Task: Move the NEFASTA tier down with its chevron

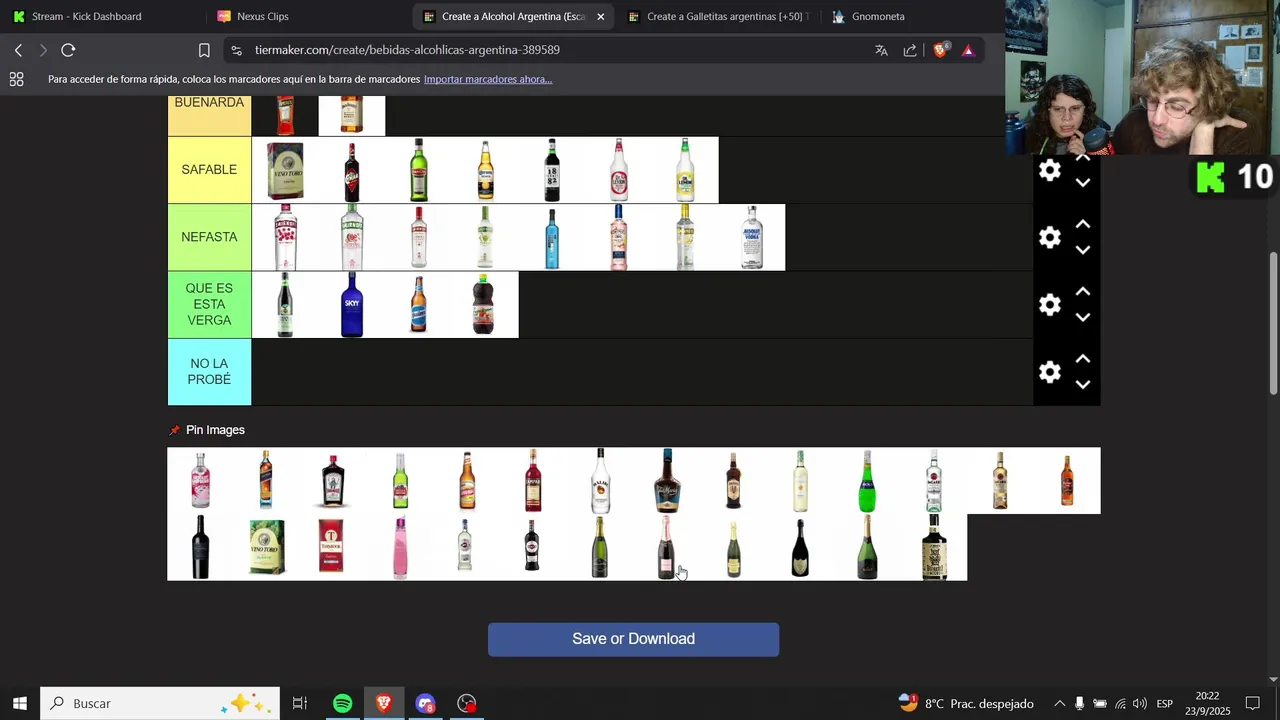Action: pyautogui.click(x=1082, y=250)
